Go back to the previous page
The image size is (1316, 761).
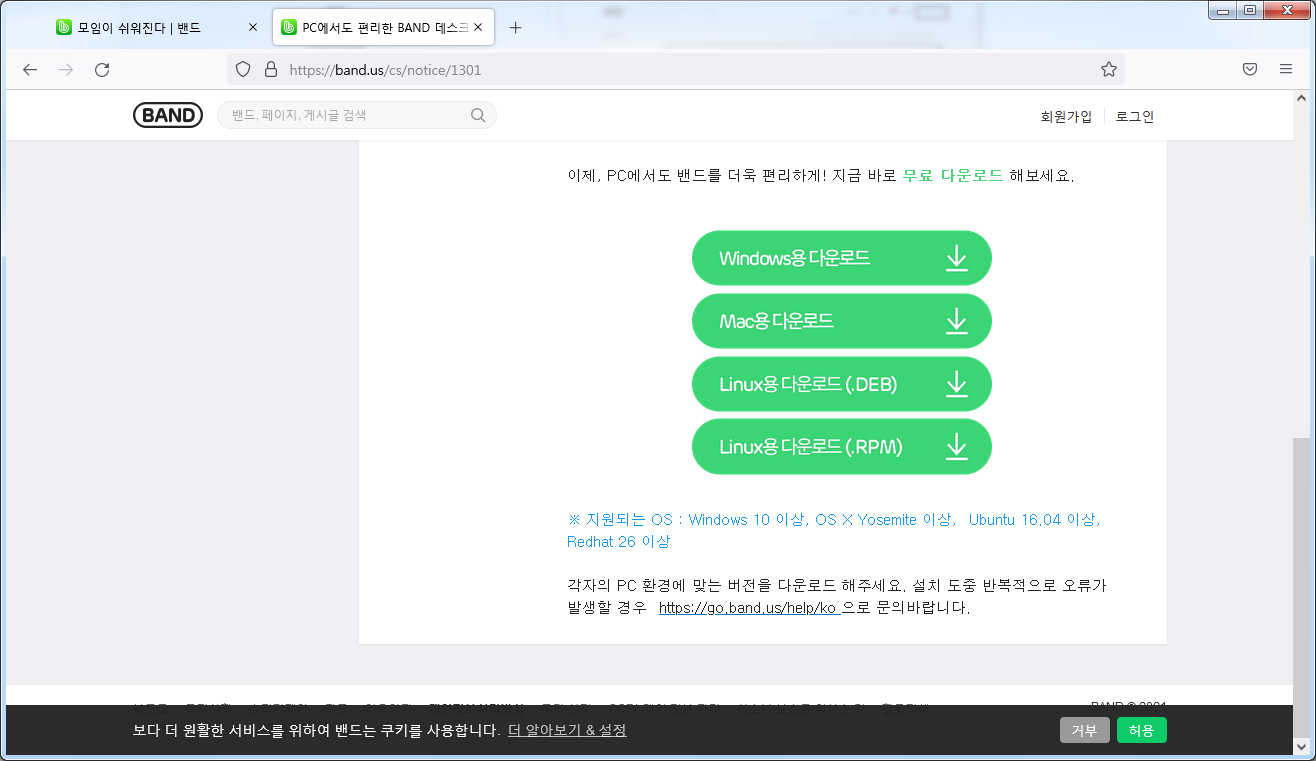30,70
